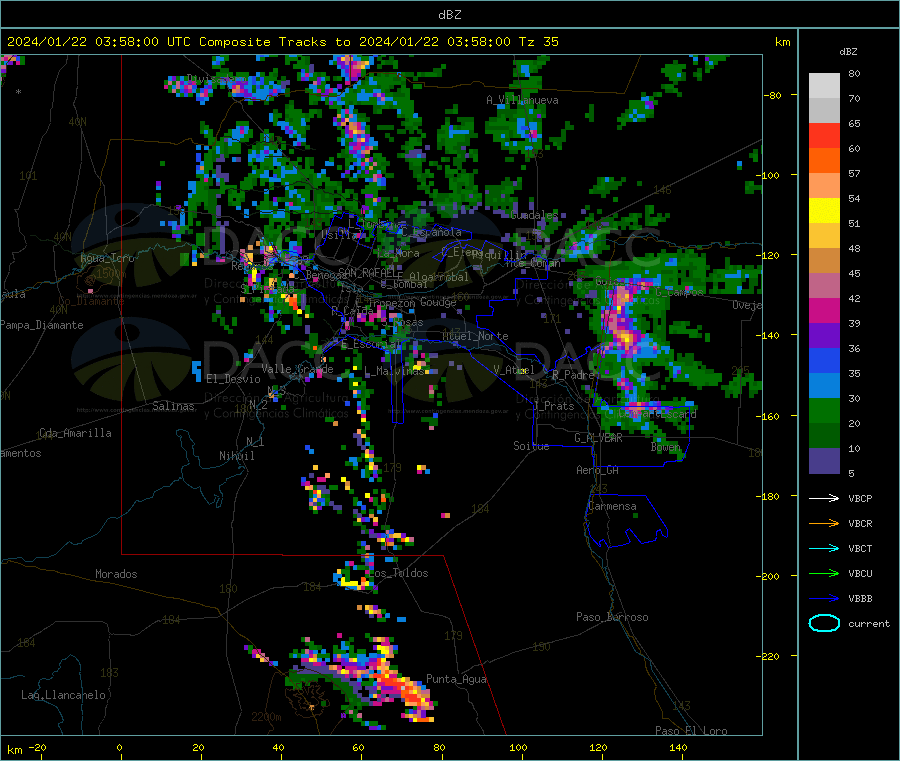Click the Nihuil map label
The height and width of the screenshot is (761, 900).
(236, 456)
